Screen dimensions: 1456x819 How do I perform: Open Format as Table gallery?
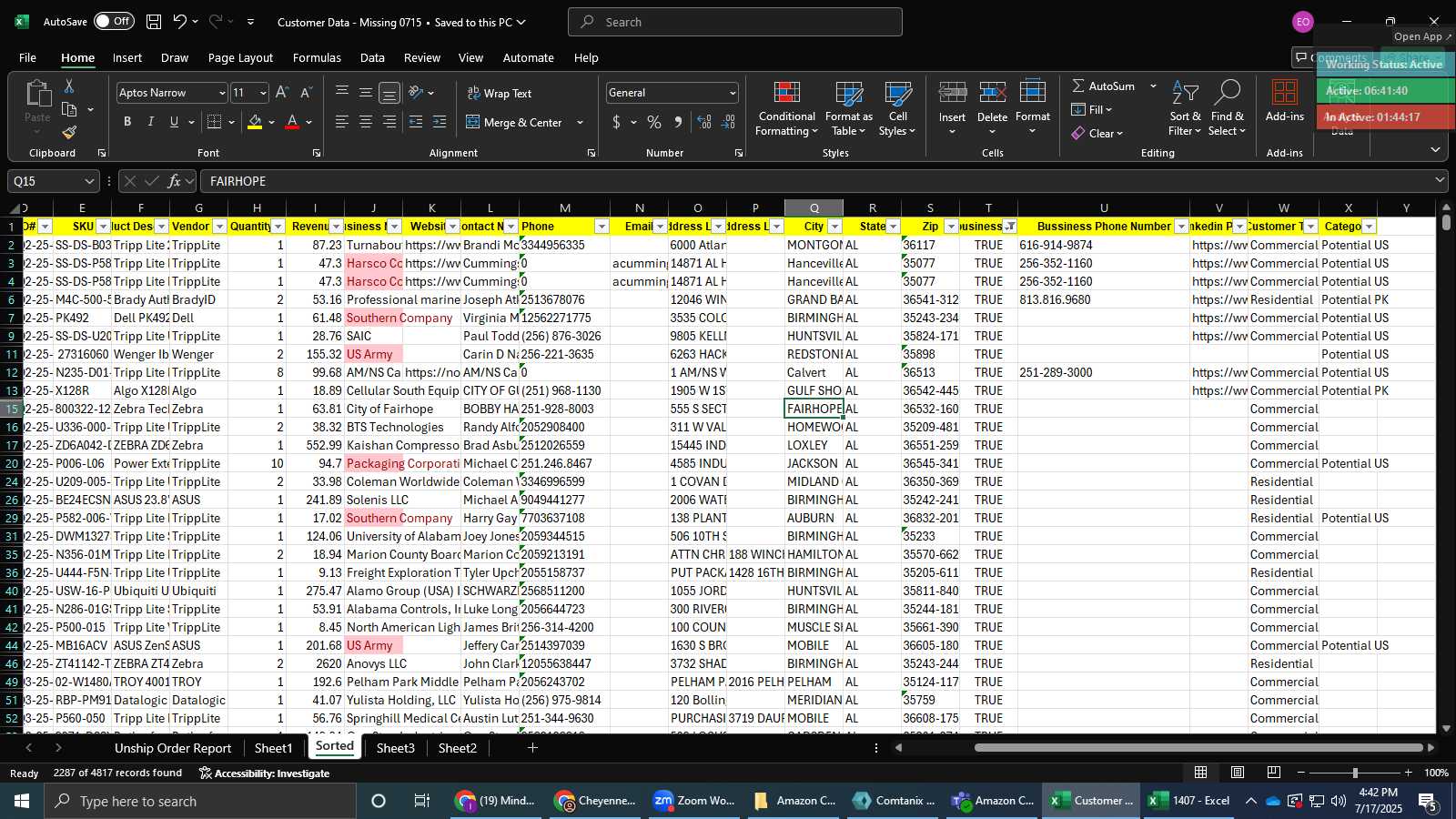(849, 109)
